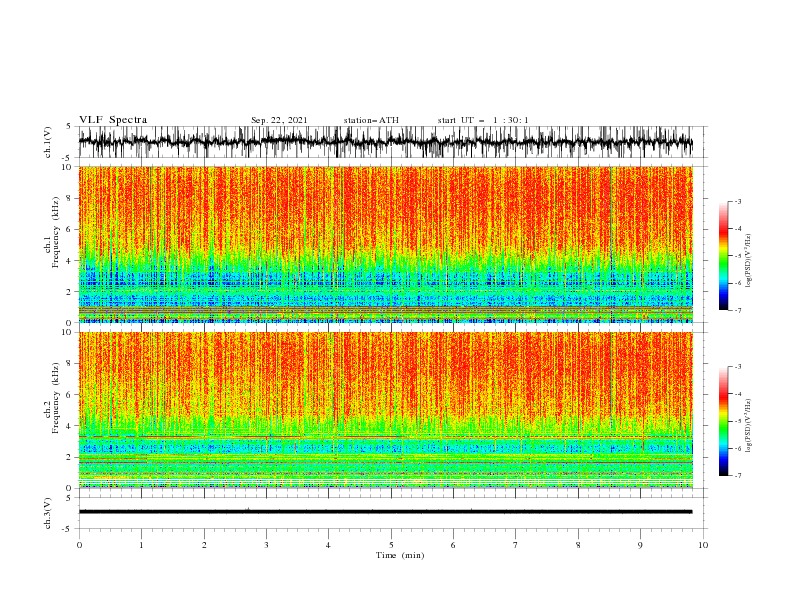Click the ch.3 flat waveform trace

pos(385,512)
